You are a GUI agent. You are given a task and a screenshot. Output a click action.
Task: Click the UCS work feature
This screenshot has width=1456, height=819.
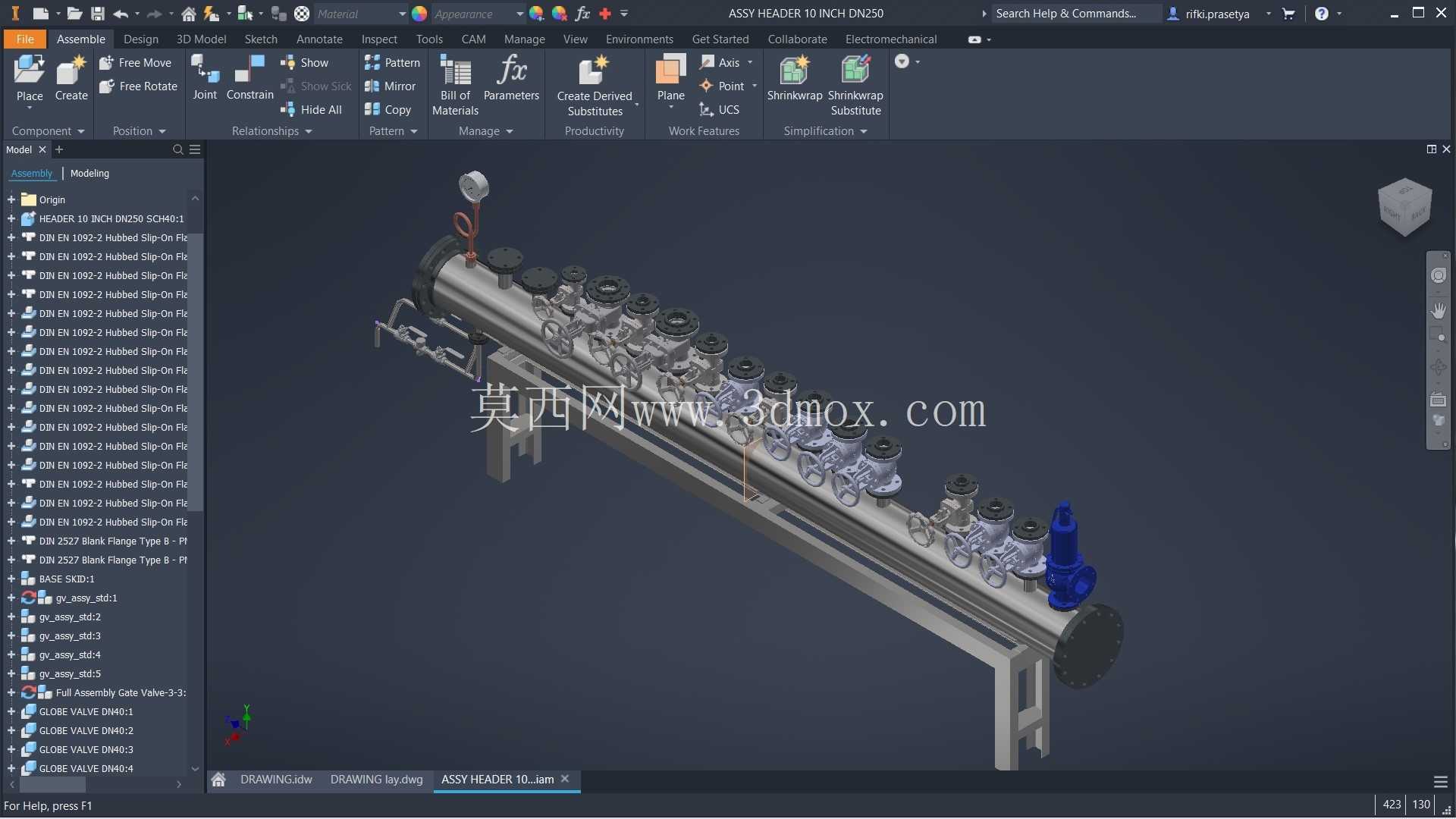click(719, 110)
